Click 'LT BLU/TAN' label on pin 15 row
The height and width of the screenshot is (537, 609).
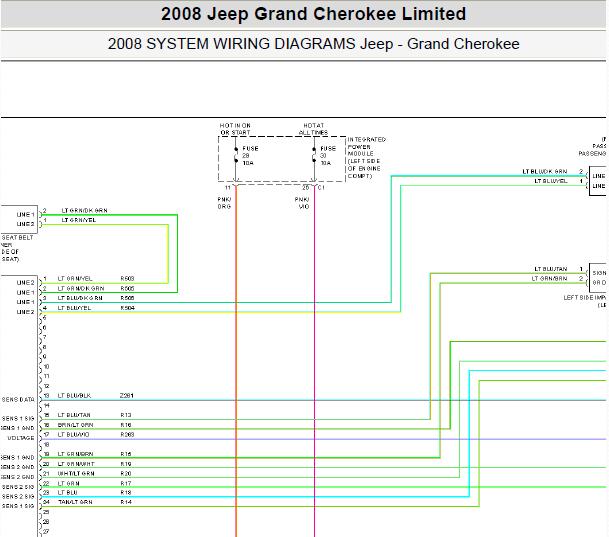pos(74,415)
